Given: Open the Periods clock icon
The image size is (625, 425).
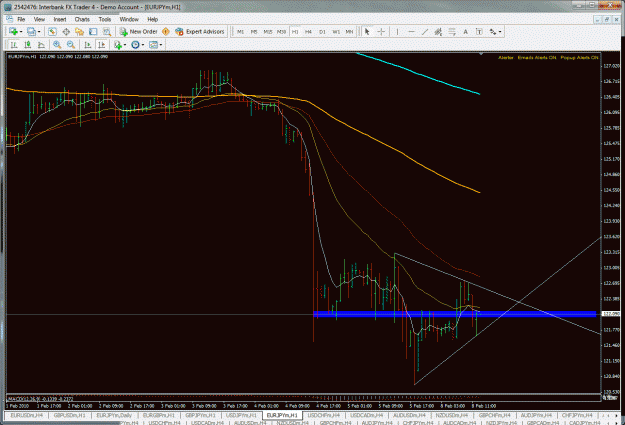Looking at the screenshot, I should click(x=136, y=45).
